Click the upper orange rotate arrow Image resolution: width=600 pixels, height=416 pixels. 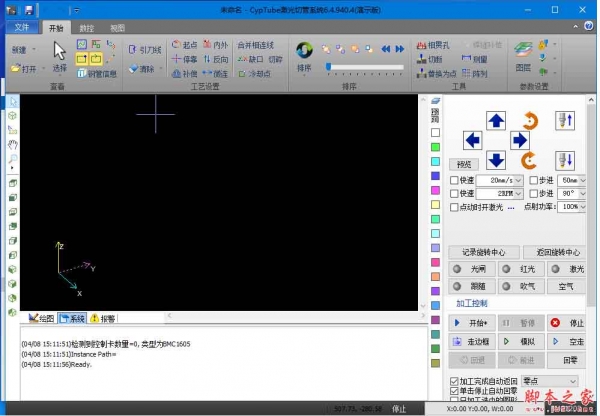[530, 121]
